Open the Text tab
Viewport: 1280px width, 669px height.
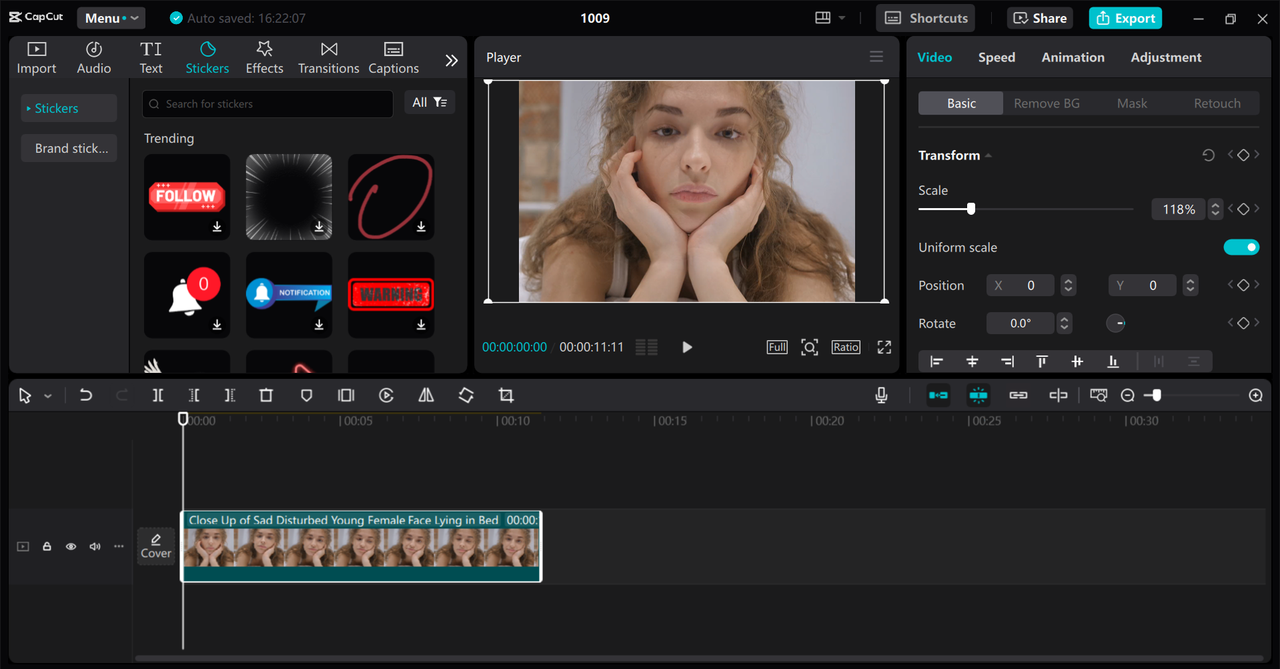[x=151, y=58]
